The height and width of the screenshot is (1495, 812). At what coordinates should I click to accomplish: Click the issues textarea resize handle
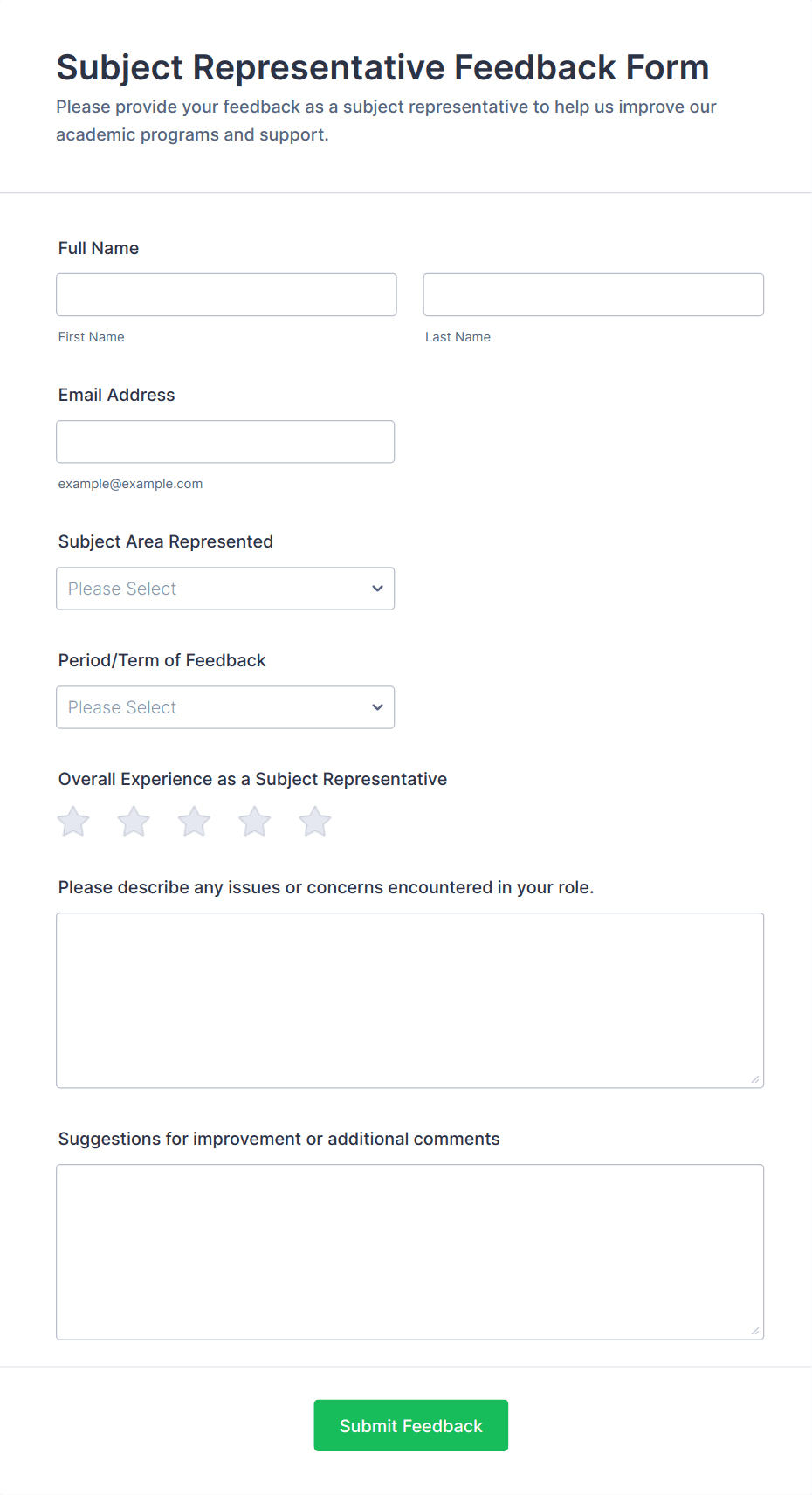coord(755,1079)
